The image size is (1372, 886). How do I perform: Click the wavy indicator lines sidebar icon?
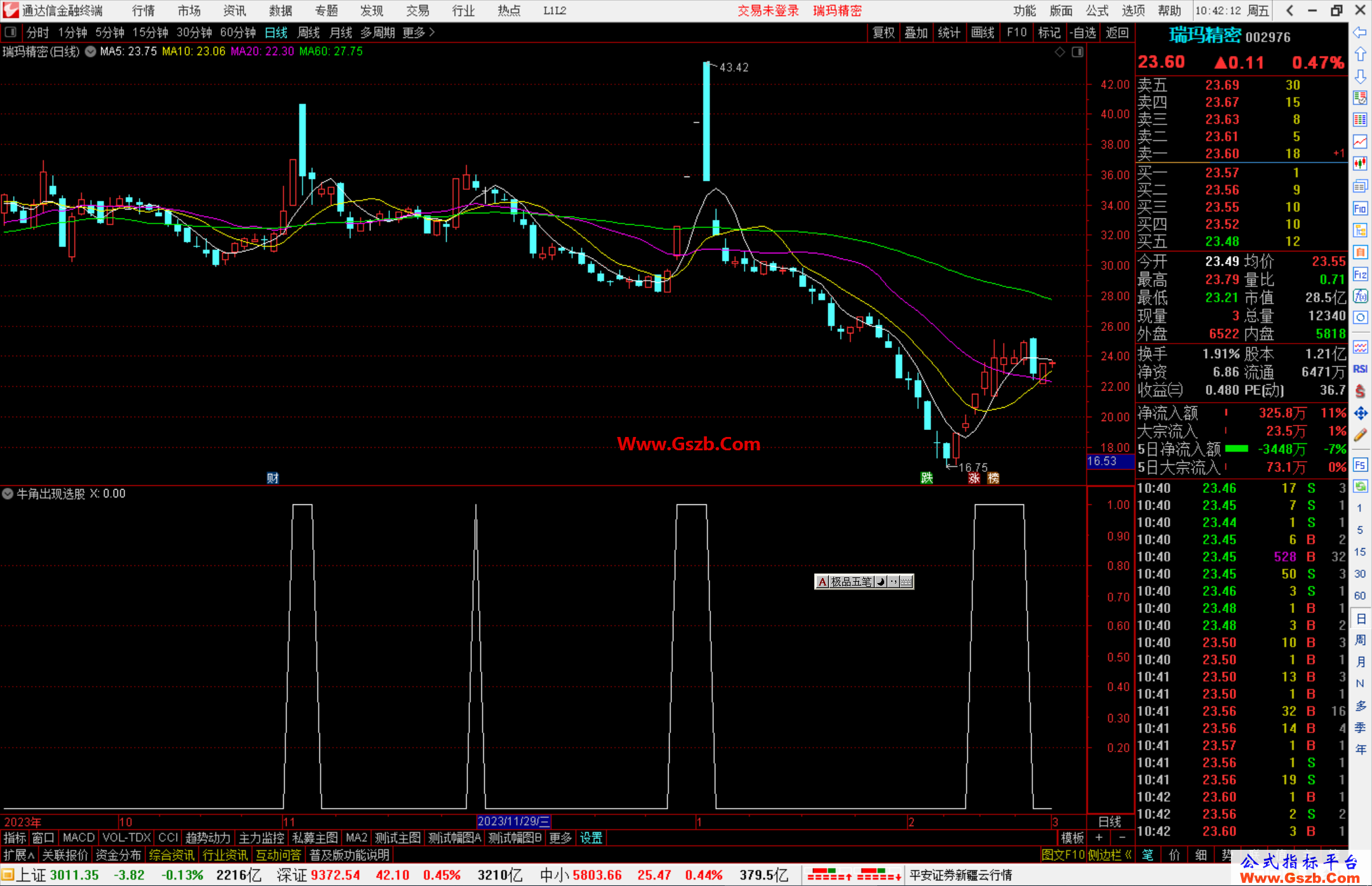(1360, 347)
